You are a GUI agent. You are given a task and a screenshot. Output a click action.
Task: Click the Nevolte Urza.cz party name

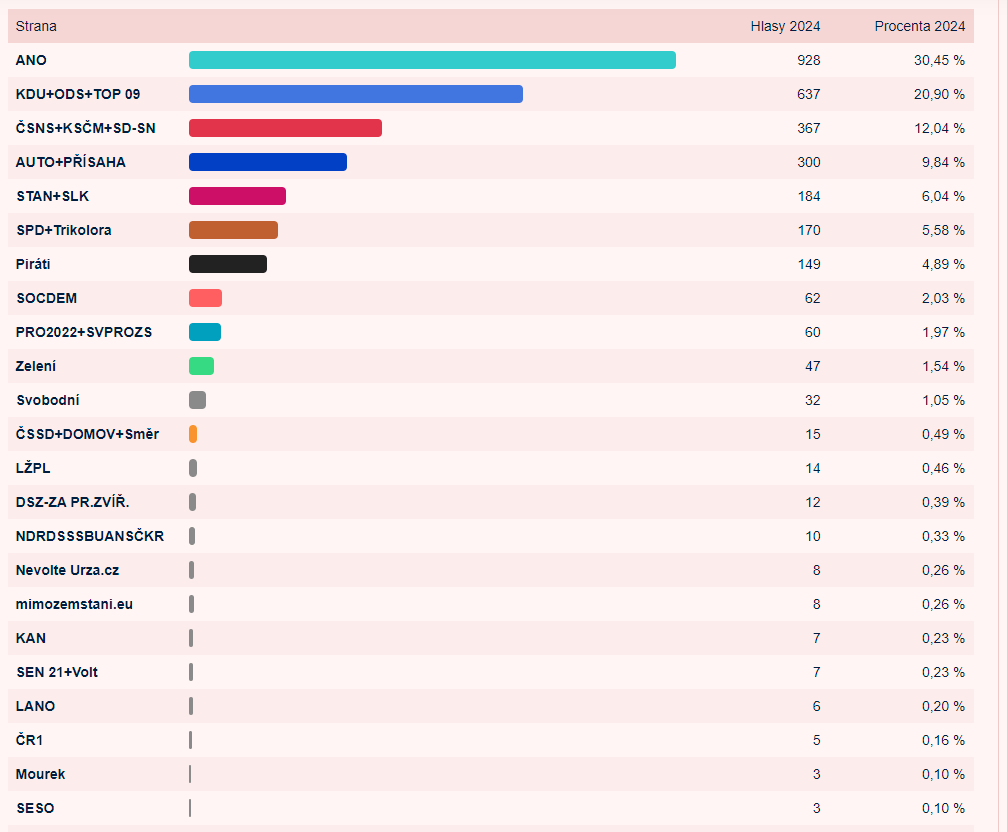click(x=67, y=571)
